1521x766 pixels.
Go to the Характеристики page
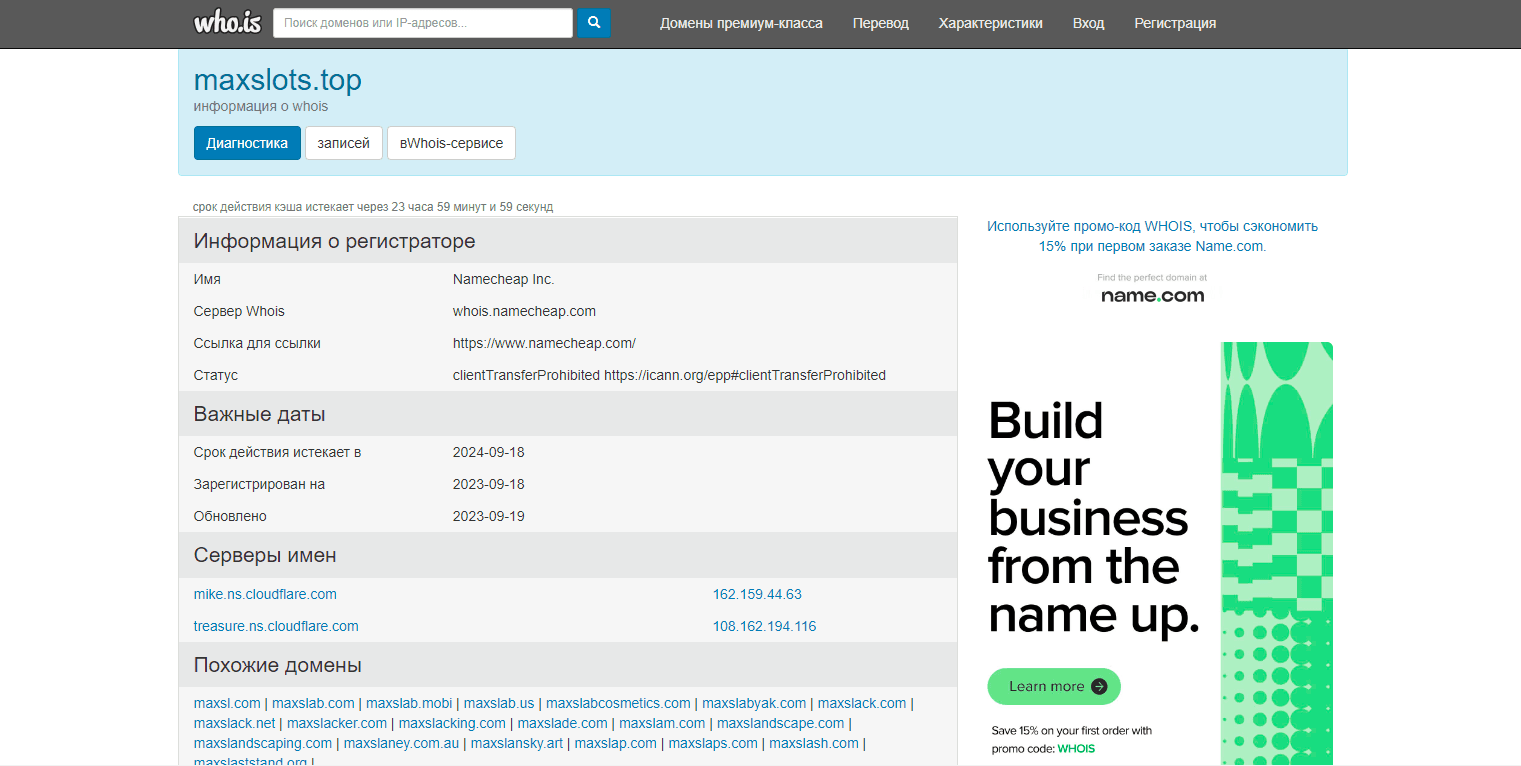(990, 23)
